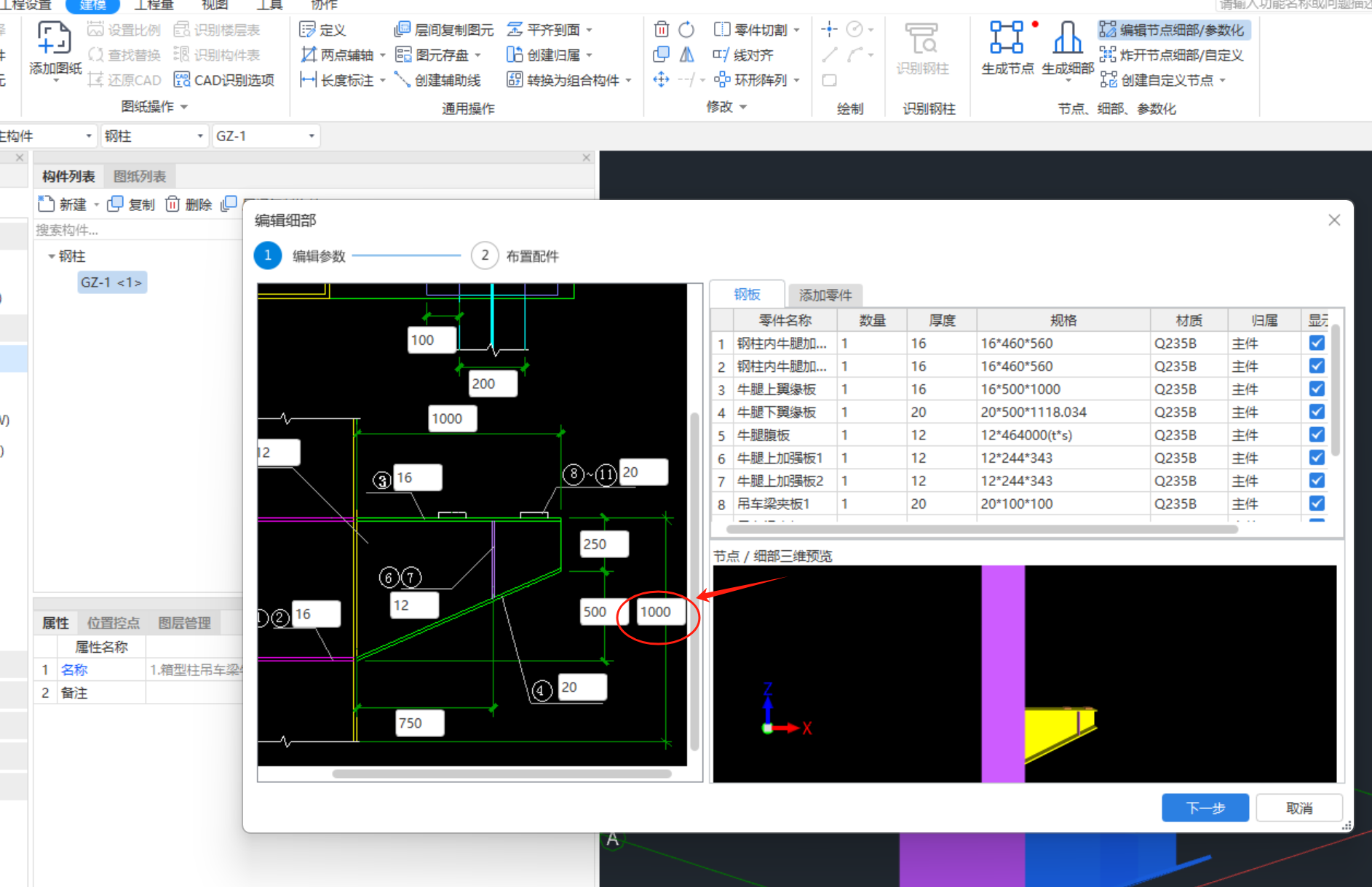This screenshot has width=1372, height=887.
Task: Expand 修改 group dropdown
Action: point(743,107)
